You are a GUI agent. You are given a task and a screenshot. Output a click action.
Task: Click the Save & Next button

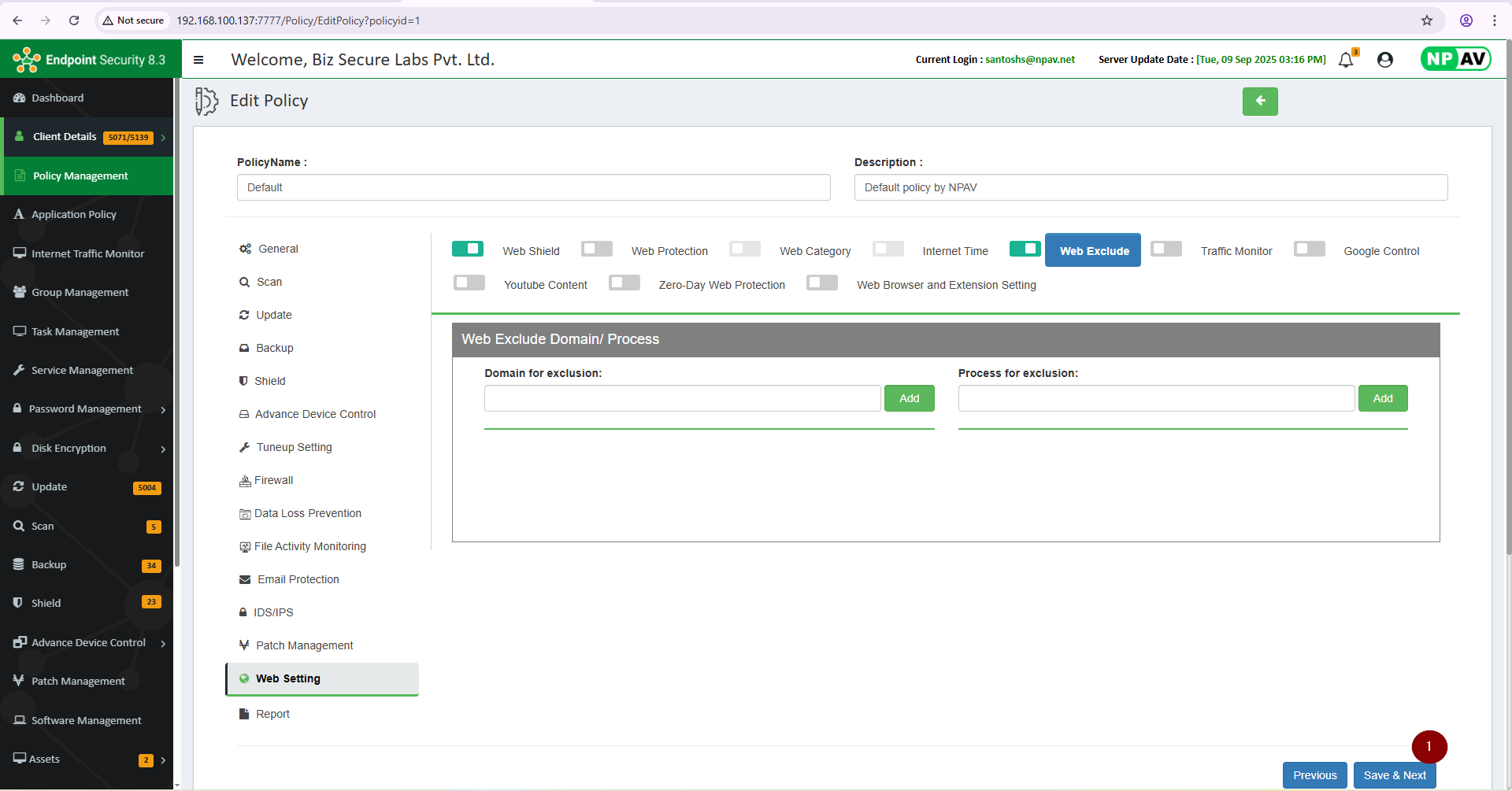tap(1395, 775)
